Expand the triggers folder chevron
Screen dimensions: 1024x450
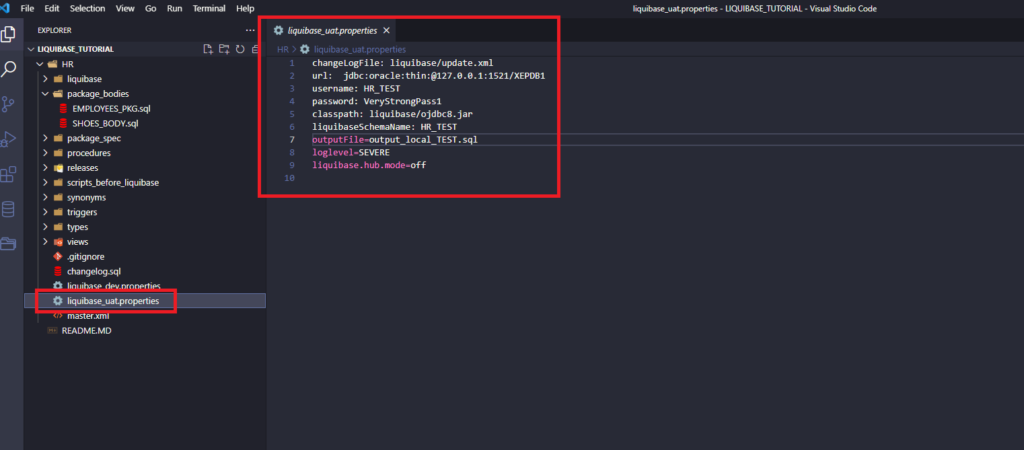45,212
